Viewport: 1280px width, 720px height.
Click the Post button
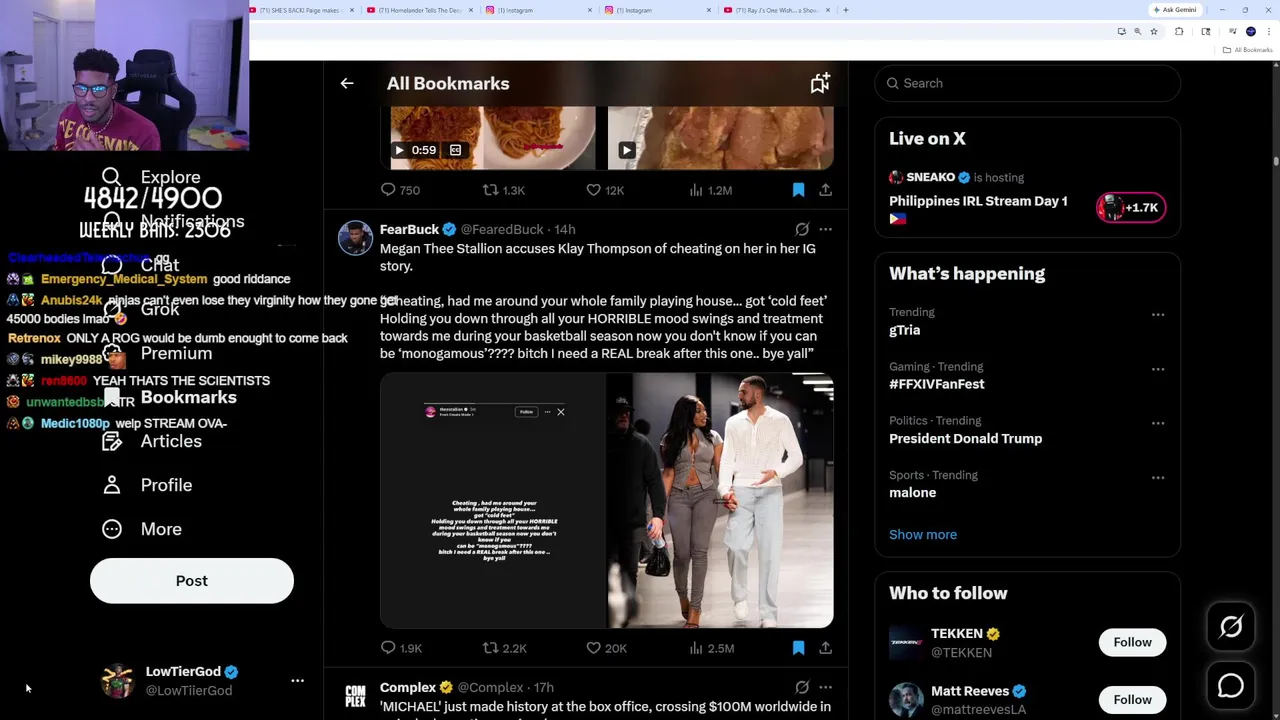point(192,581)
